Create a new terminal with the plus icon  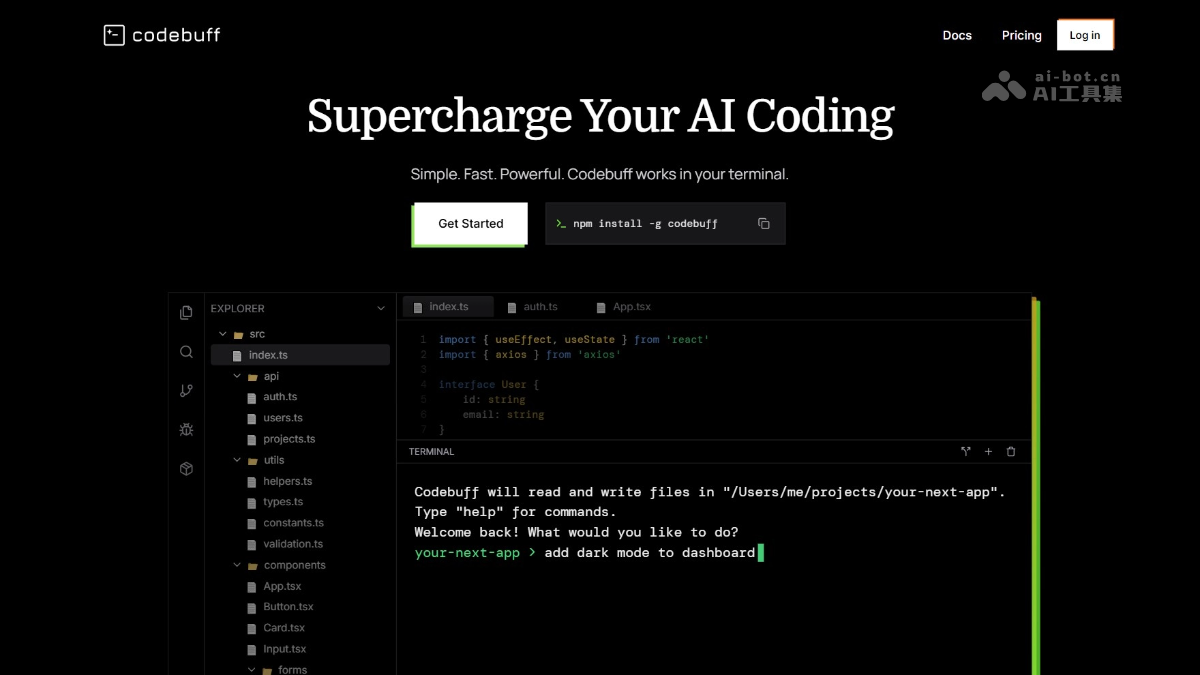tap(988, 451)
